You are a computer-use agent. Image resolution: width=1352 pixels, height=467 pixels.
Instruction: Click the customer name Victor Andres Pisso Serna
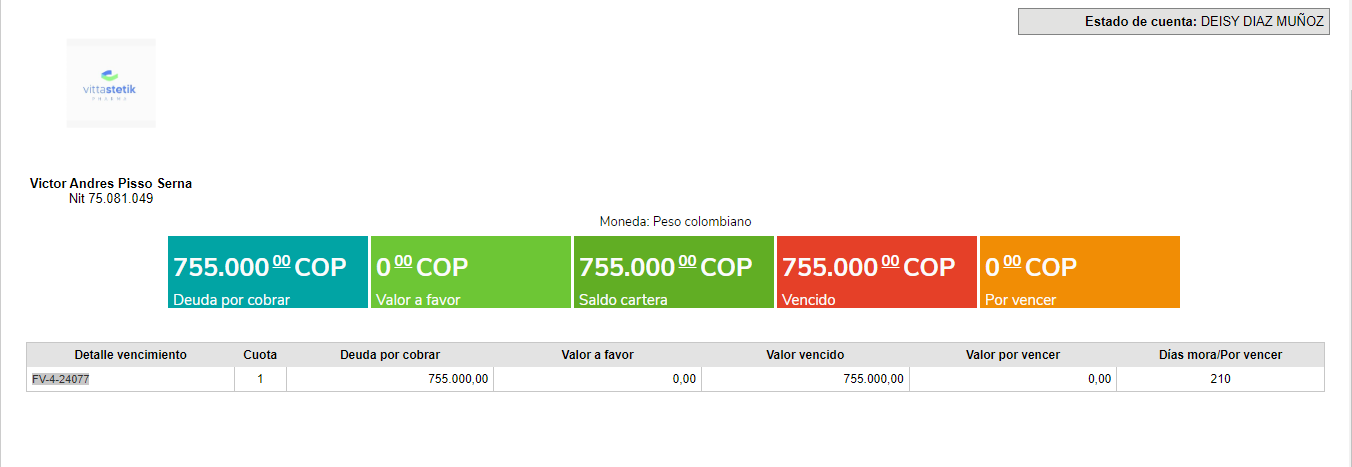[111, 184]
